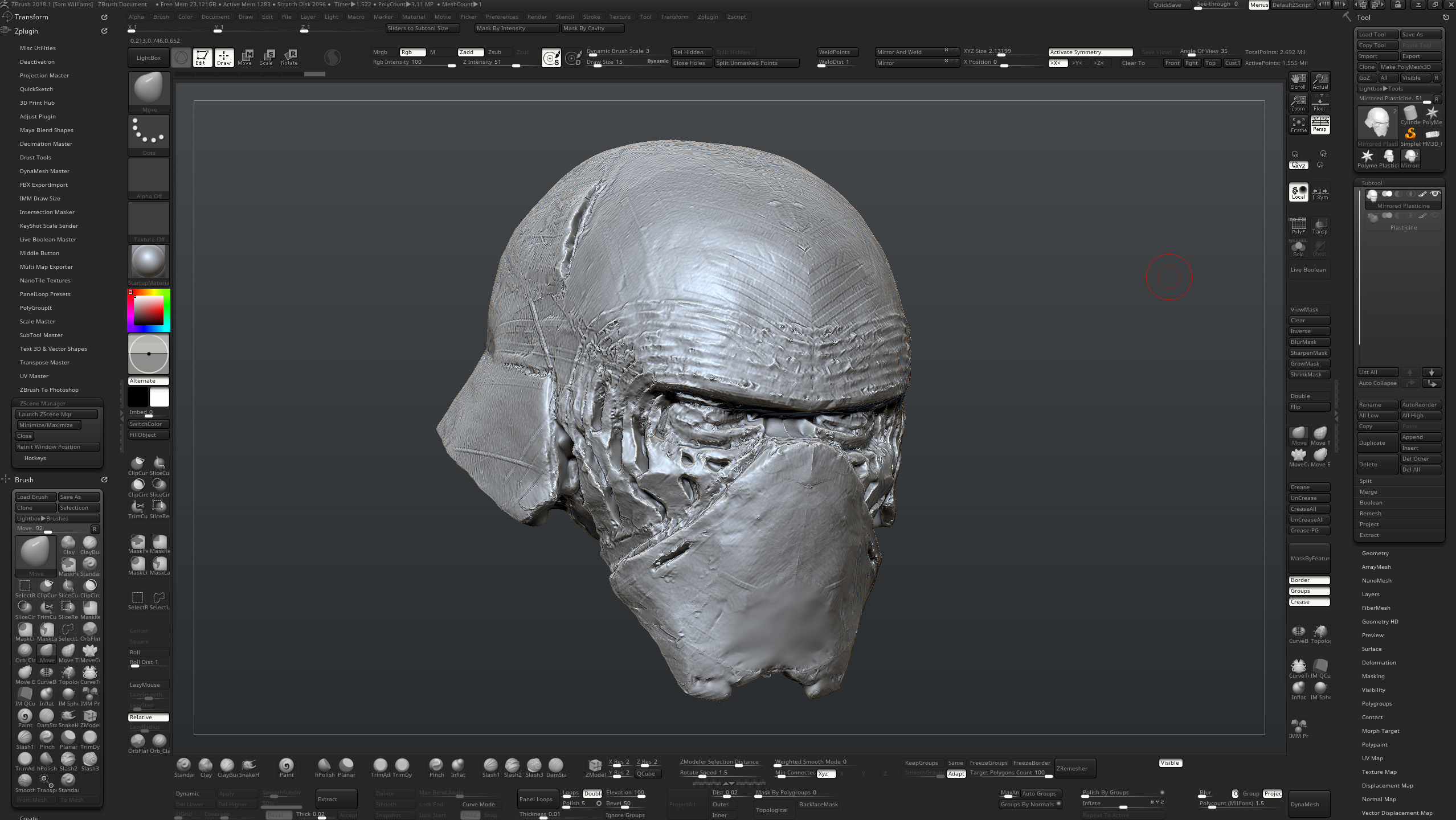The height and width of the screenshot is (820, 1456).
Task: Select the Clay brush in bottom shelf
Action: (206, 768)
